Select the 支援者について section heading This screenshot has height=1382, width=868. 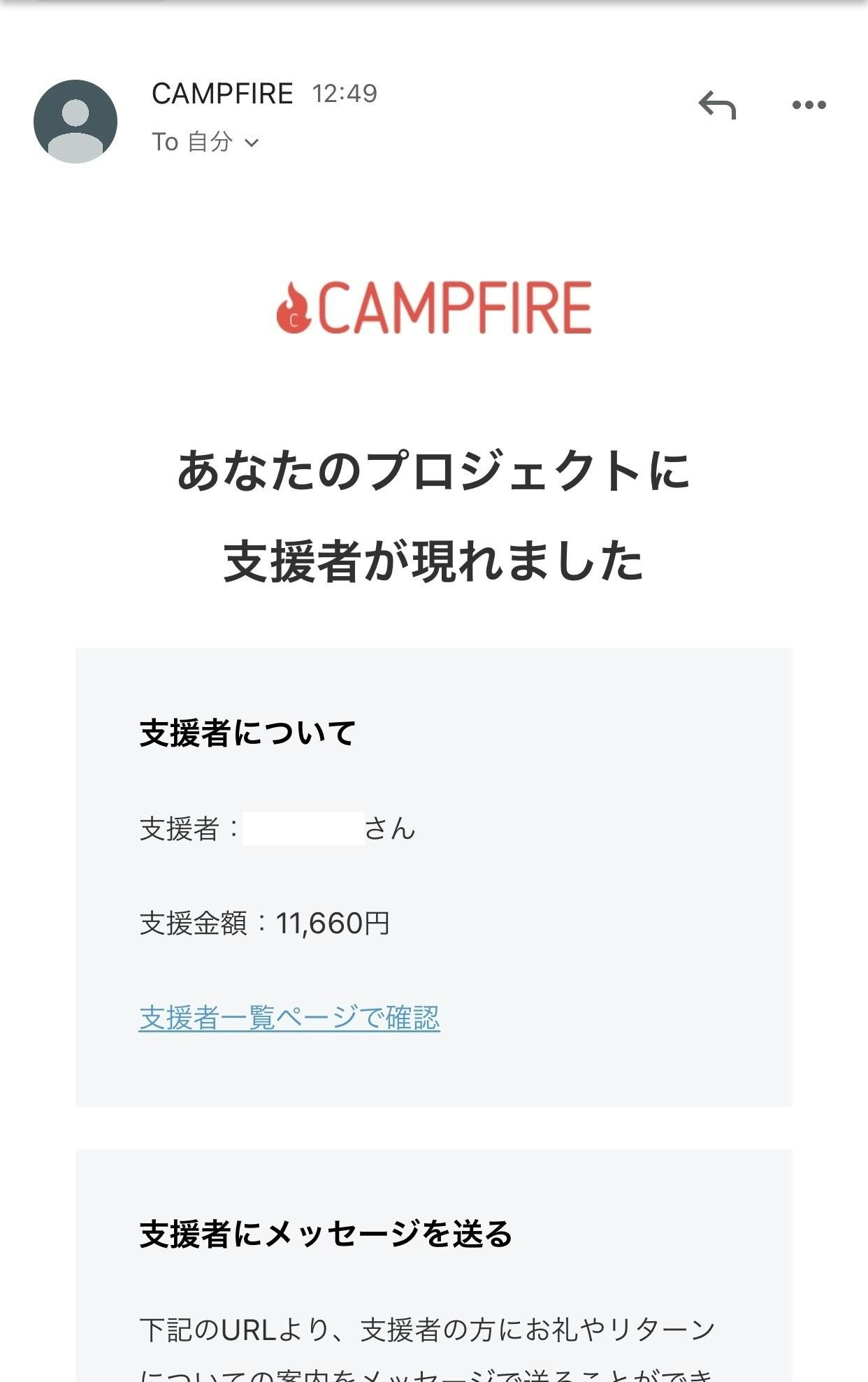(247, 733)
